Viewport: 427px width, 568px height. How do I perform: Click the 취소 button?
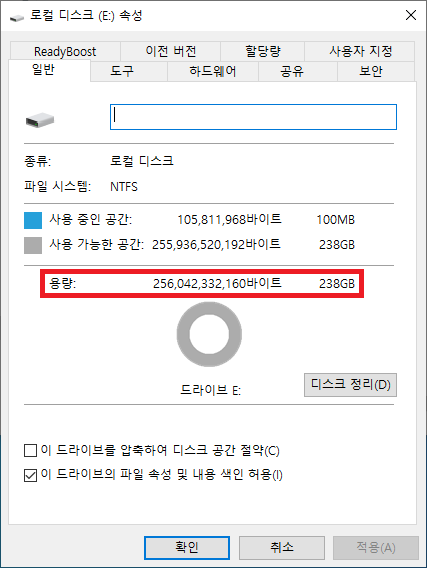pyautogui.click(x=281, y=548)
